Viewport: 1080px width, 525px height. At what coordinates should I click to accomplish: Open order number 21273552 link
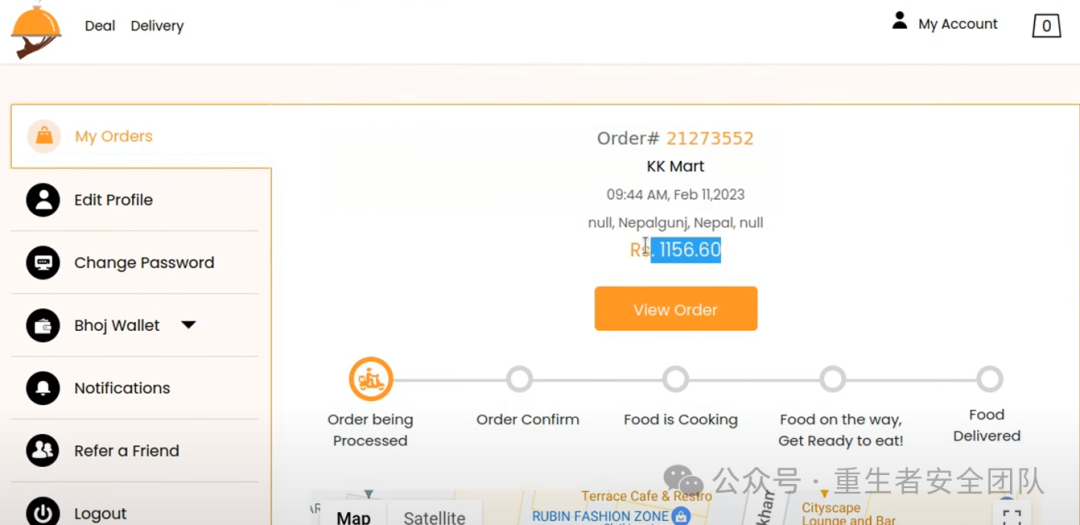(x=709, y=138)
